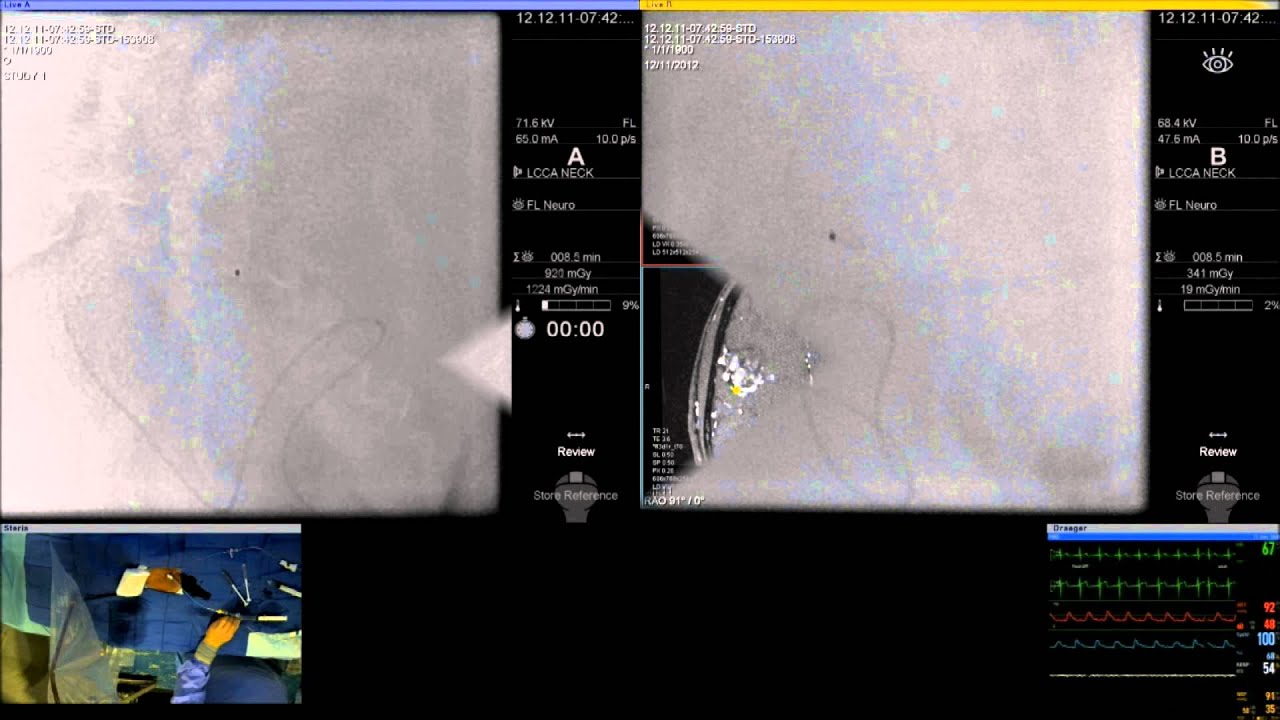Click the tube heat thermometer icon in panel B
Screen dimensions: 1280x720
coord(1160,306)
